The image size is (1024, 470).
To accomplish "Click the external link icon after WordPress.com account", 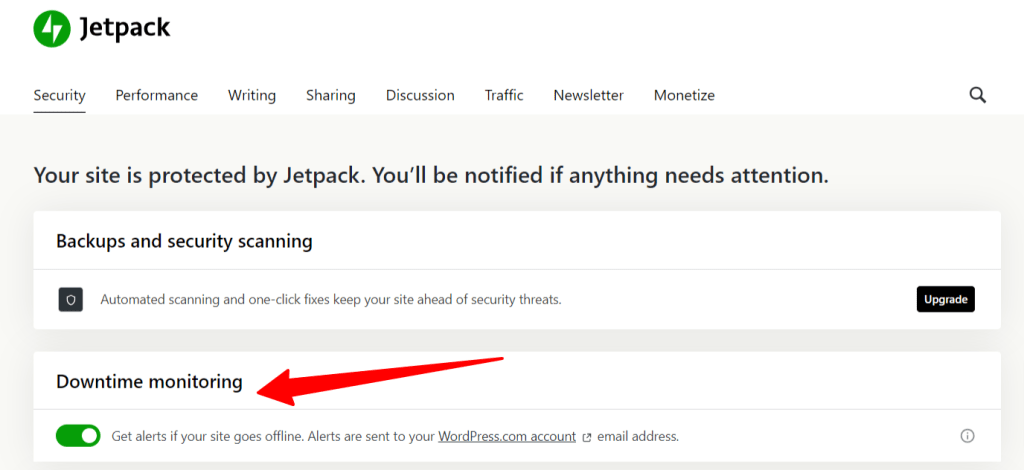I will click(x=586, y=437).
